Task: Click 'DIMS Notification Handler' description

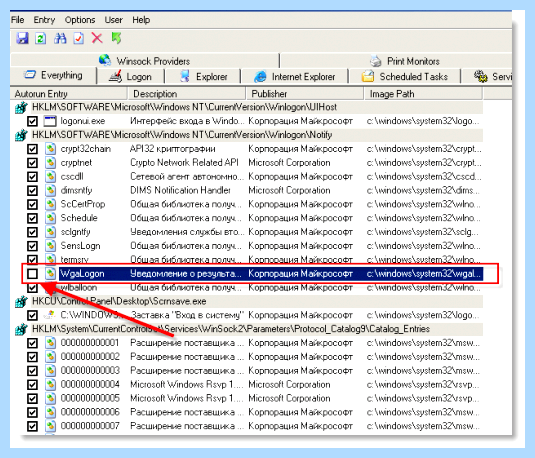Action: click(180, 190)
